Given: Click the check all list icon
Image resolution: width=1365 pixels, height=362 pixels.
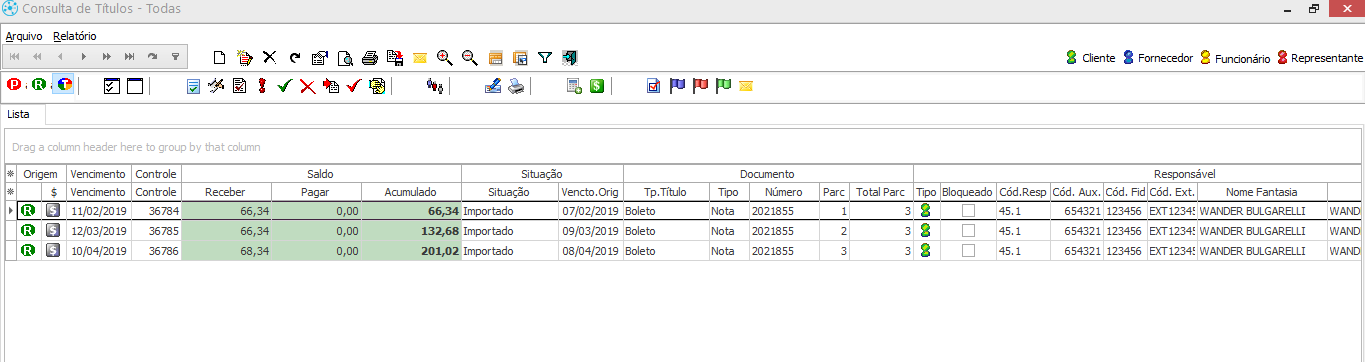Looking at the screenshot, I should (x=112, y=86).
